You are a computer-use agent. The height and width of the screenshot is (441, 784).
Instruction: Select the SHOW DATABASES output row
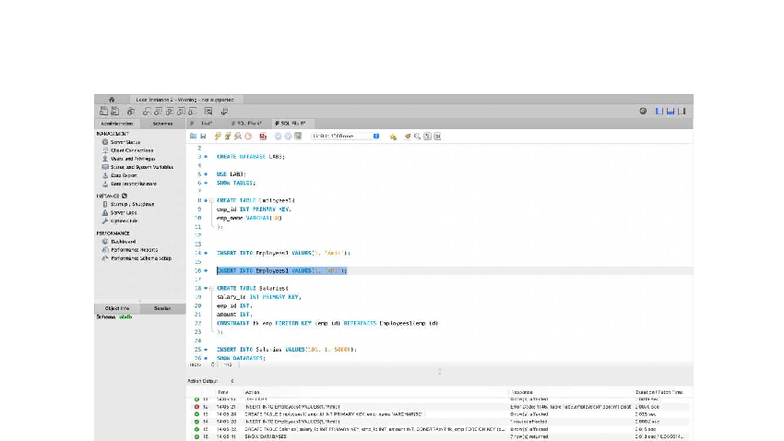[440, 436]
